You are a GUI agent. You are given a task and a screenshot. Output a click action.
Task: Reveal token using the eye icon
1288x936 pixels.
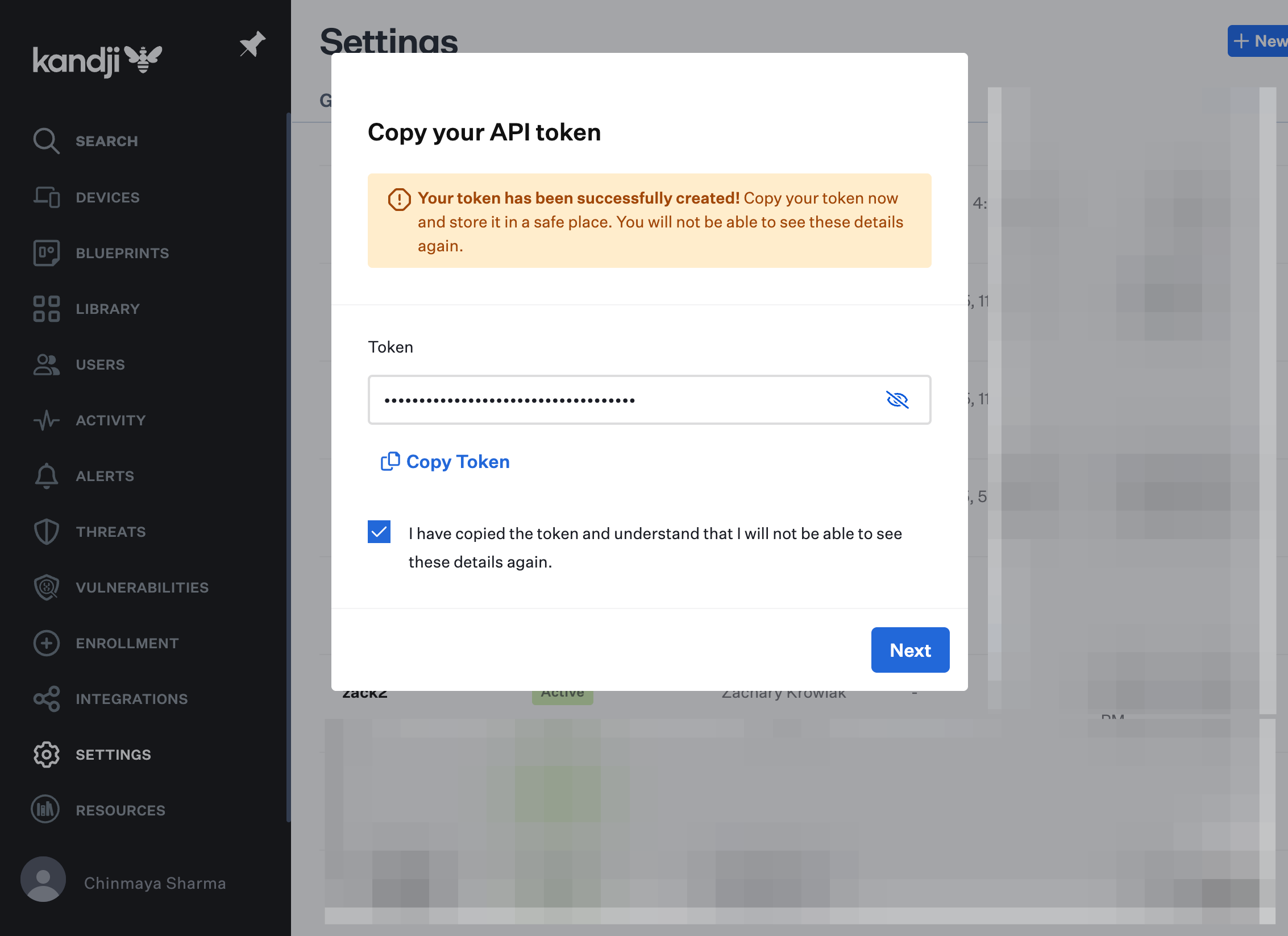tap(897, 400)
